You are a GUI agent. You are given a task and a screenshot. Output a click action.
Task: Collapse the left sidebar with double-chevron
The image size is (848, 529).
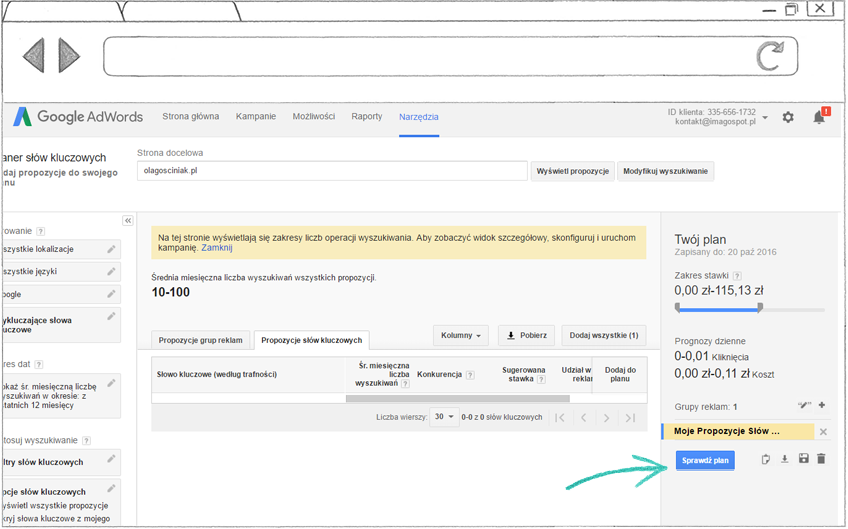128,221
